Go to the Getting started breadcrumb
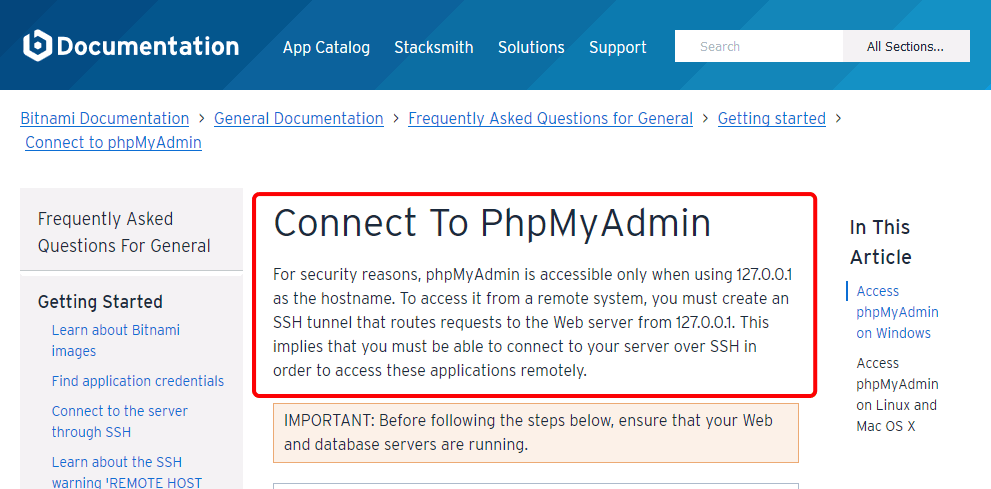The image size is (991, 489). pos(772,119)
